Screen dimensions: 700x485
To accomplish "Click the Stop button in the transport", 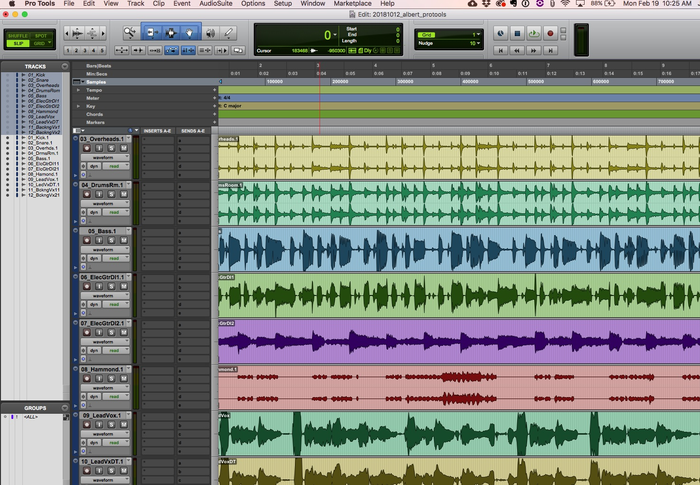I will (x=515, y=33).
